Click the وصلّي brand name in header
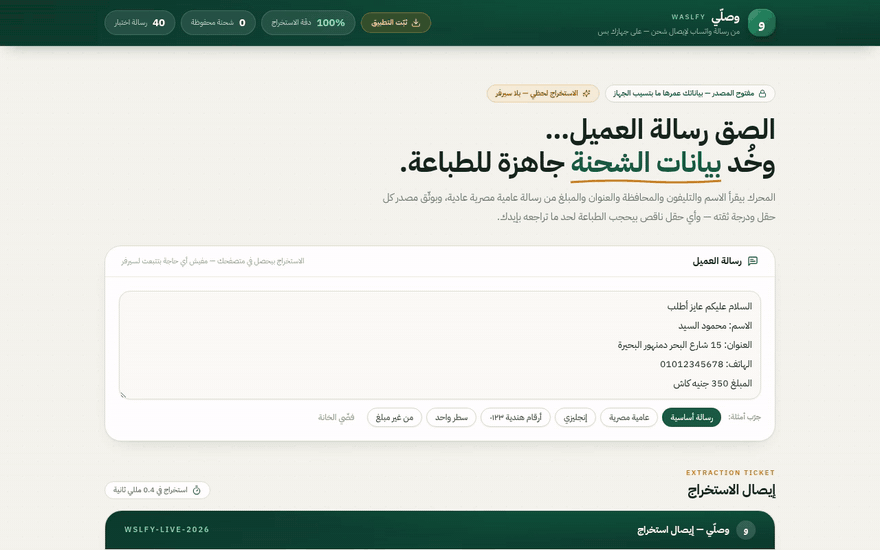Image resolution: width=880 pixels, height=550 pixels. pyautogui.click(x=726, y=17)
